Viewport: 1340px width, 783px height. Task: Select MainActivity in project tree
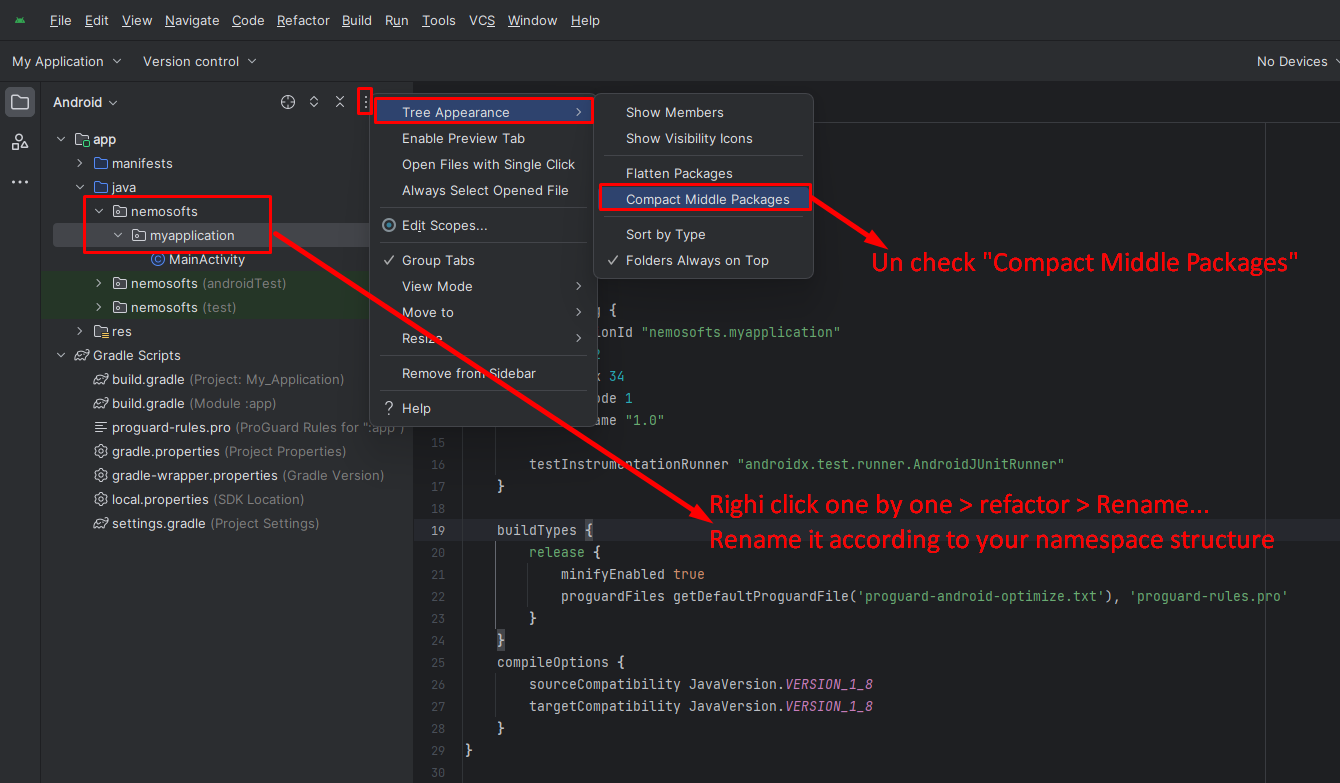click(x=207, y=259)
